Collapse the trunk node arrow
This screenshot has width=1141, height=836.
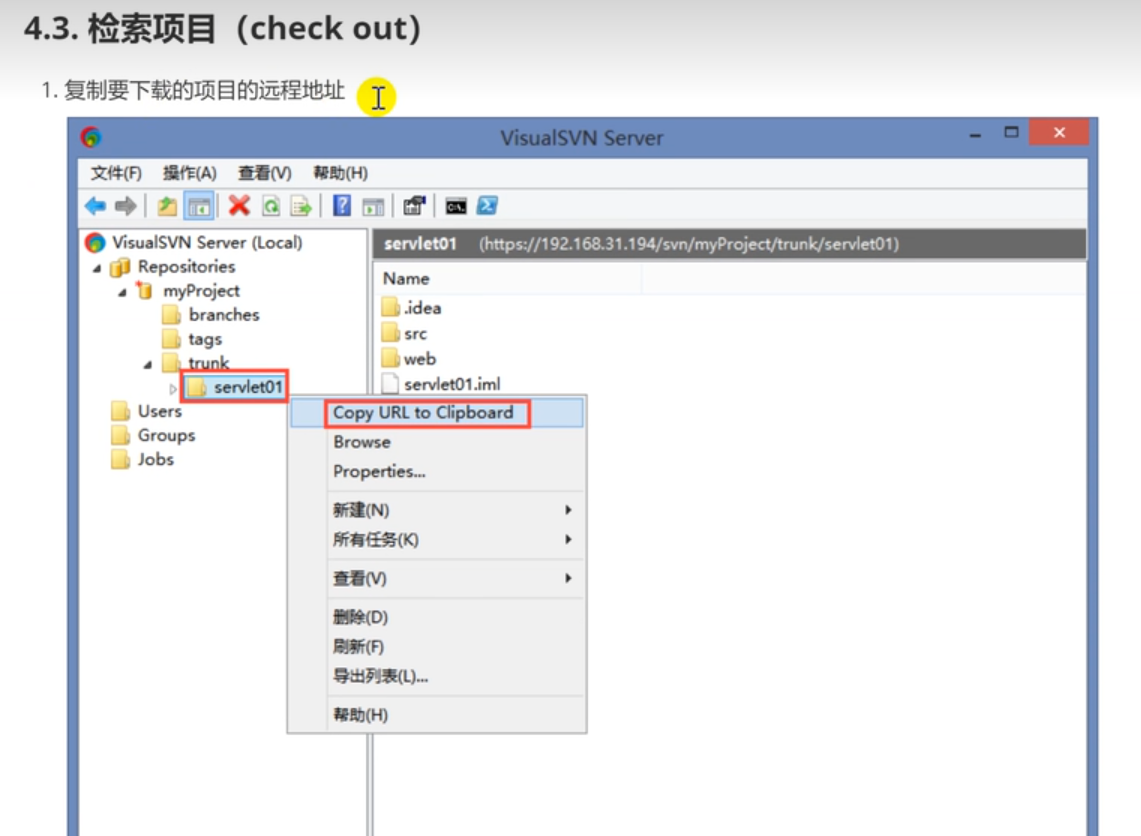(148, 365)
